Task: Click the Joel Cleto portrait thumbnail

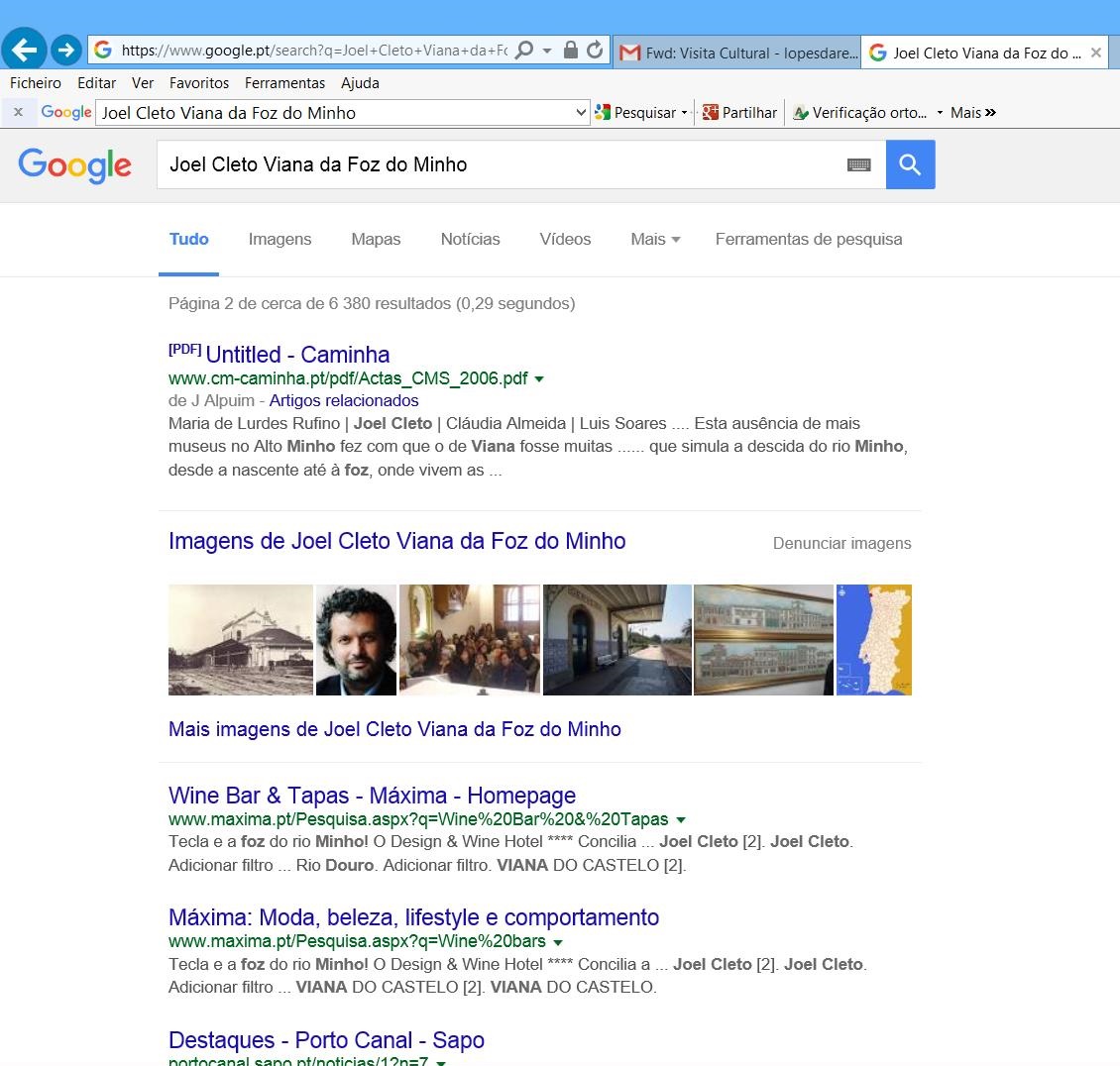Action: (x=356, y=640)
